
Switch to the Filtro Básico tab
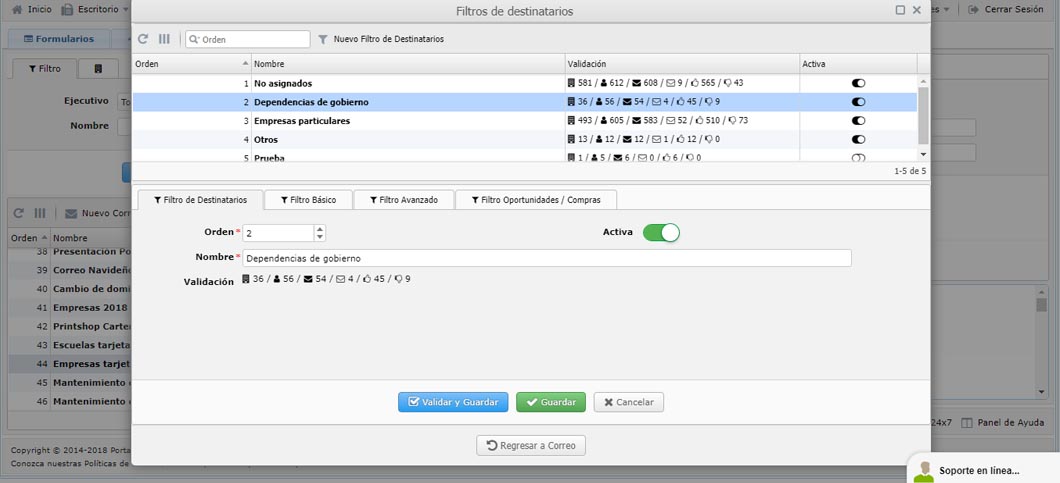click(x=308, y=200)
